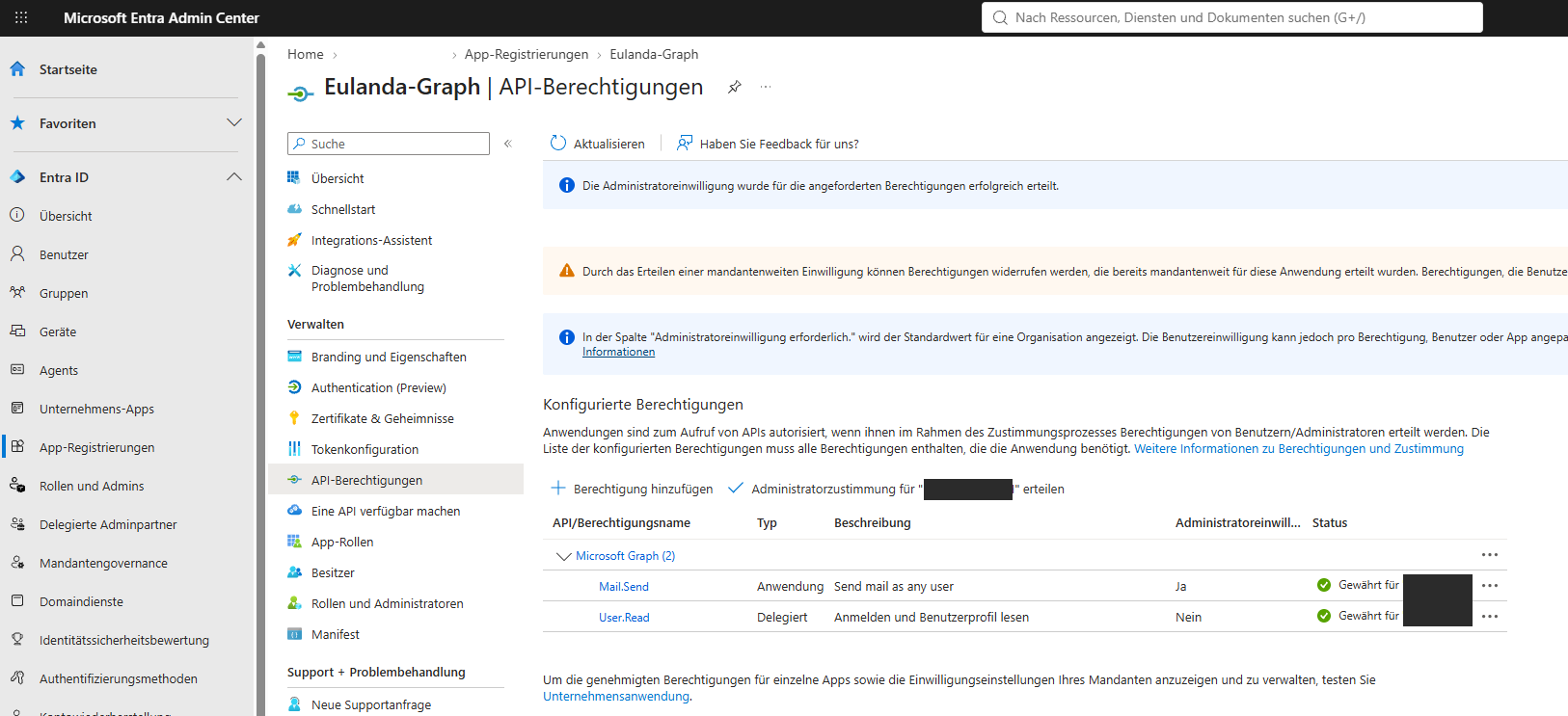Click the Suche field in resource menu
The width and height of the screenshot is (1568, 716).
[x=389, y=144]
